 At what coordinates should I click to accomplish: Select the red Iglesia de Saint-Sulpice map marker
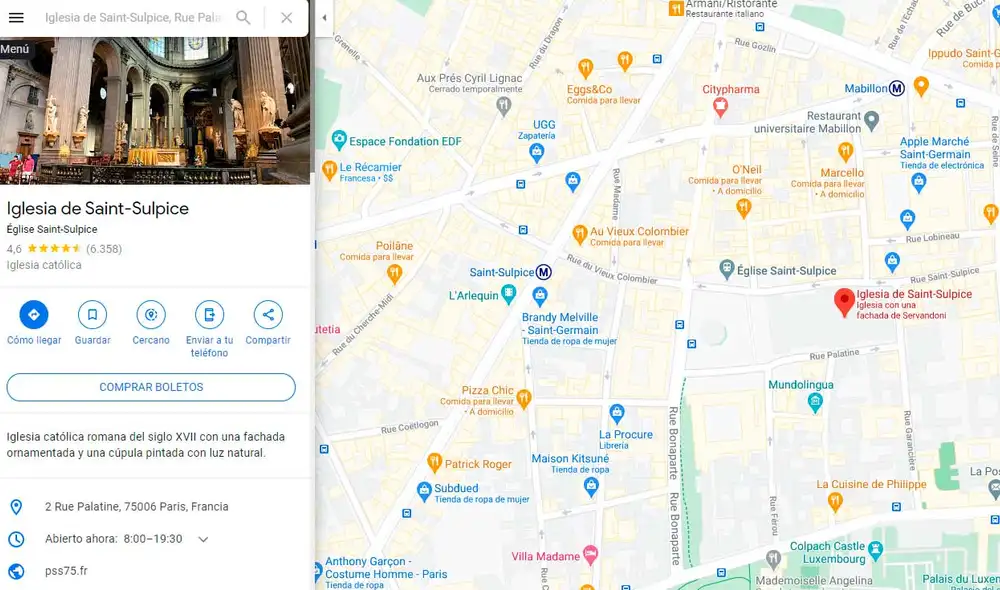tap(846, 300)
